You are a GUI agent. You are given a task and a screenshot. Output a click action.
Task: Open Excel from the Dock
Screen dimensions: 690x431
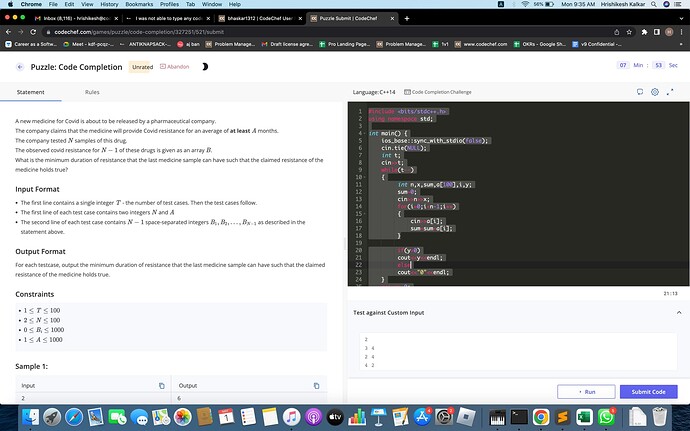coord(584,416)
